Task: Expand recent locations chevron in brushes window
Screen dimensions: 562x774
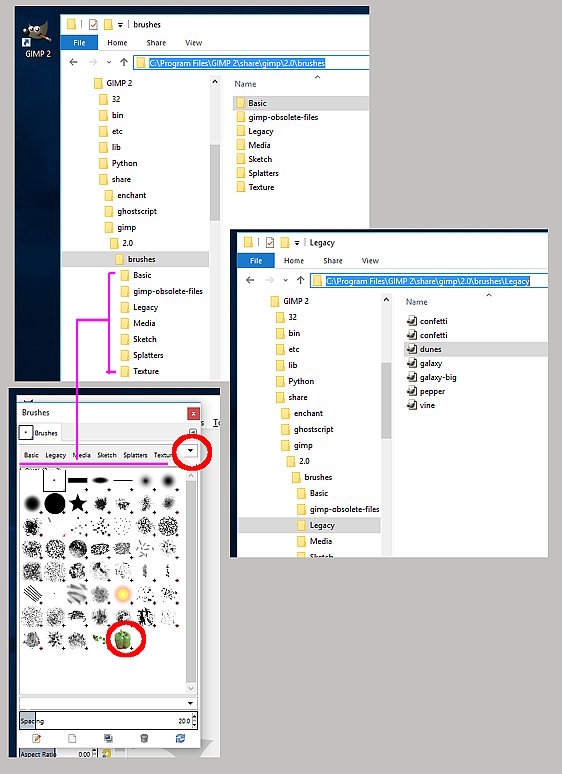Action: [109, 63]
